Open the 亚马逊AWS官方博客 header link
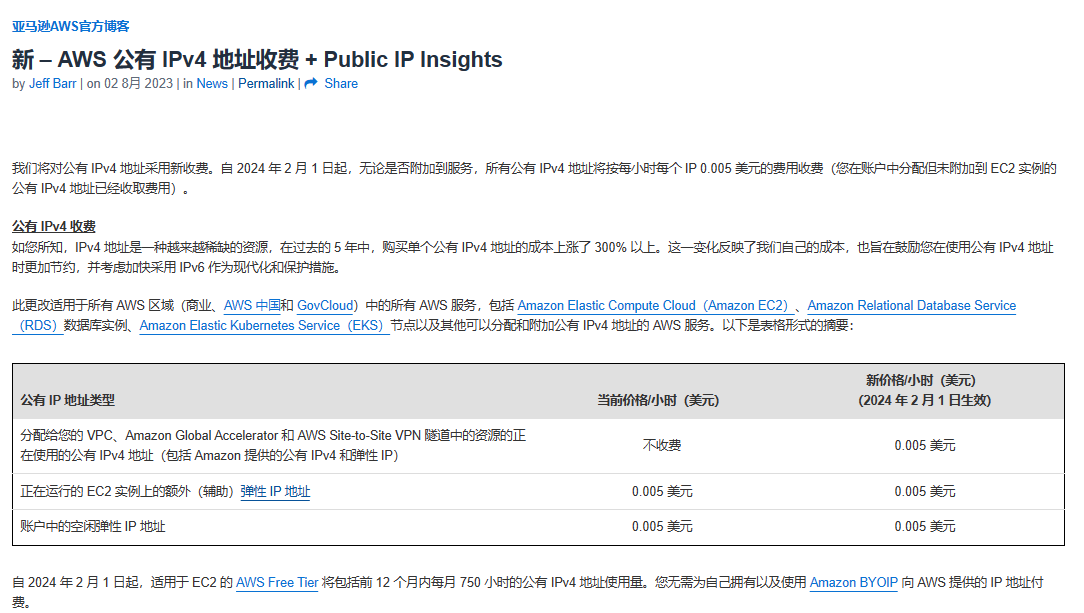Screen dimensions: 1084x613 (x=71, y=26)
